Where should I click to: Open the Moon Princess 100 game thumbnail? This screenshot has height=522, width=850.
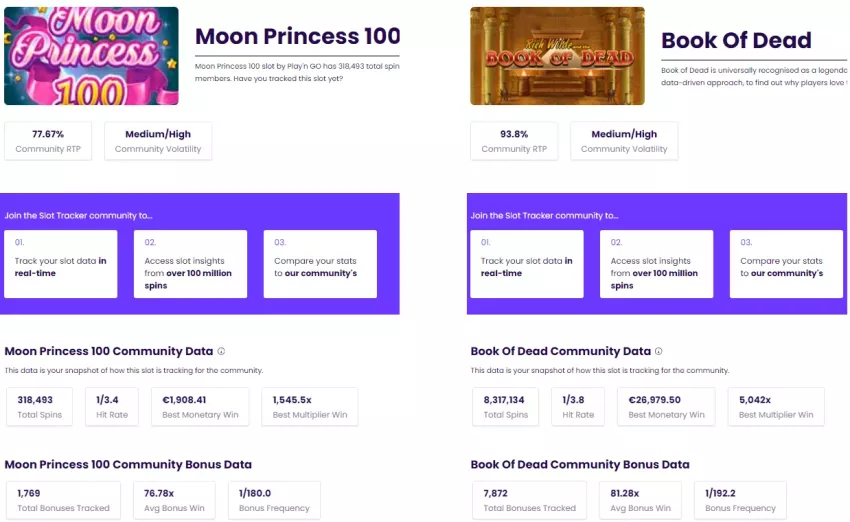coord(91,56)
